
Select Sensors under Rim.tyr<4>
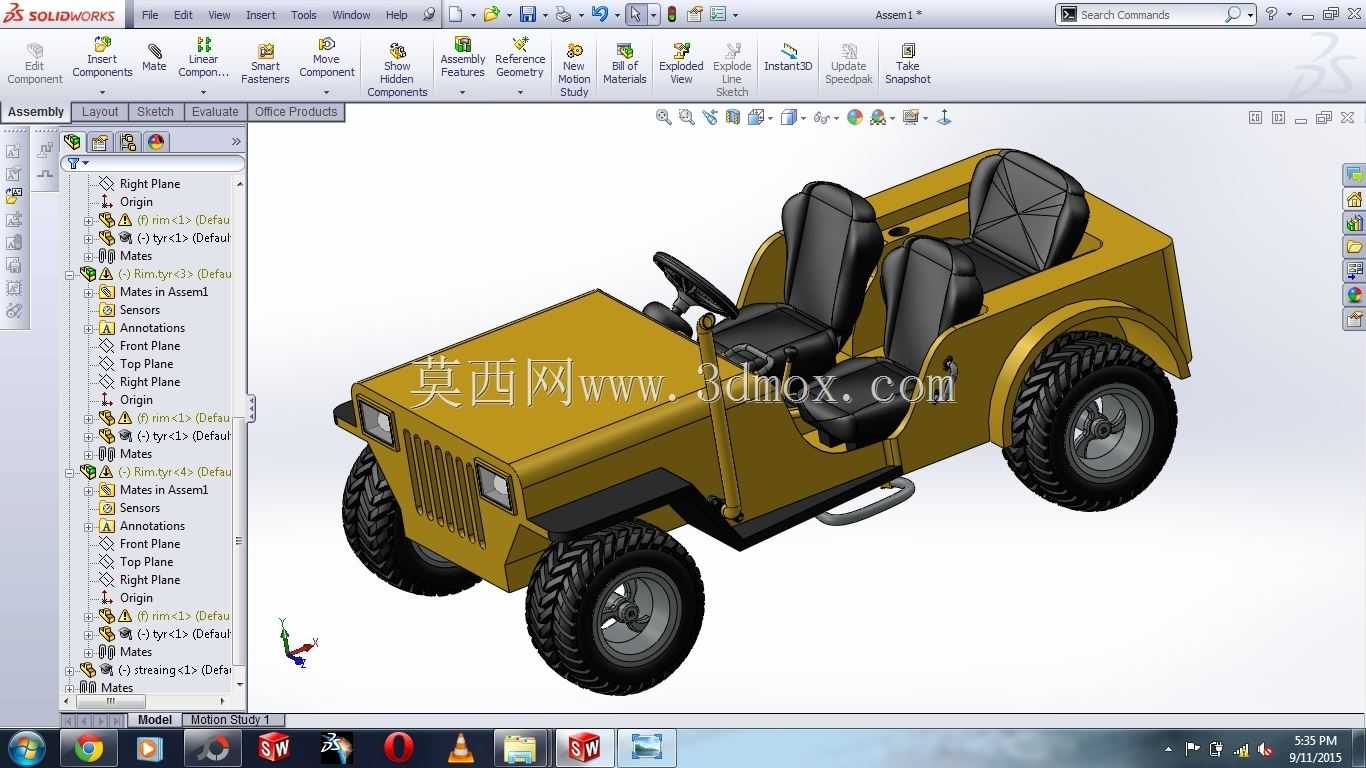point(139,508)
